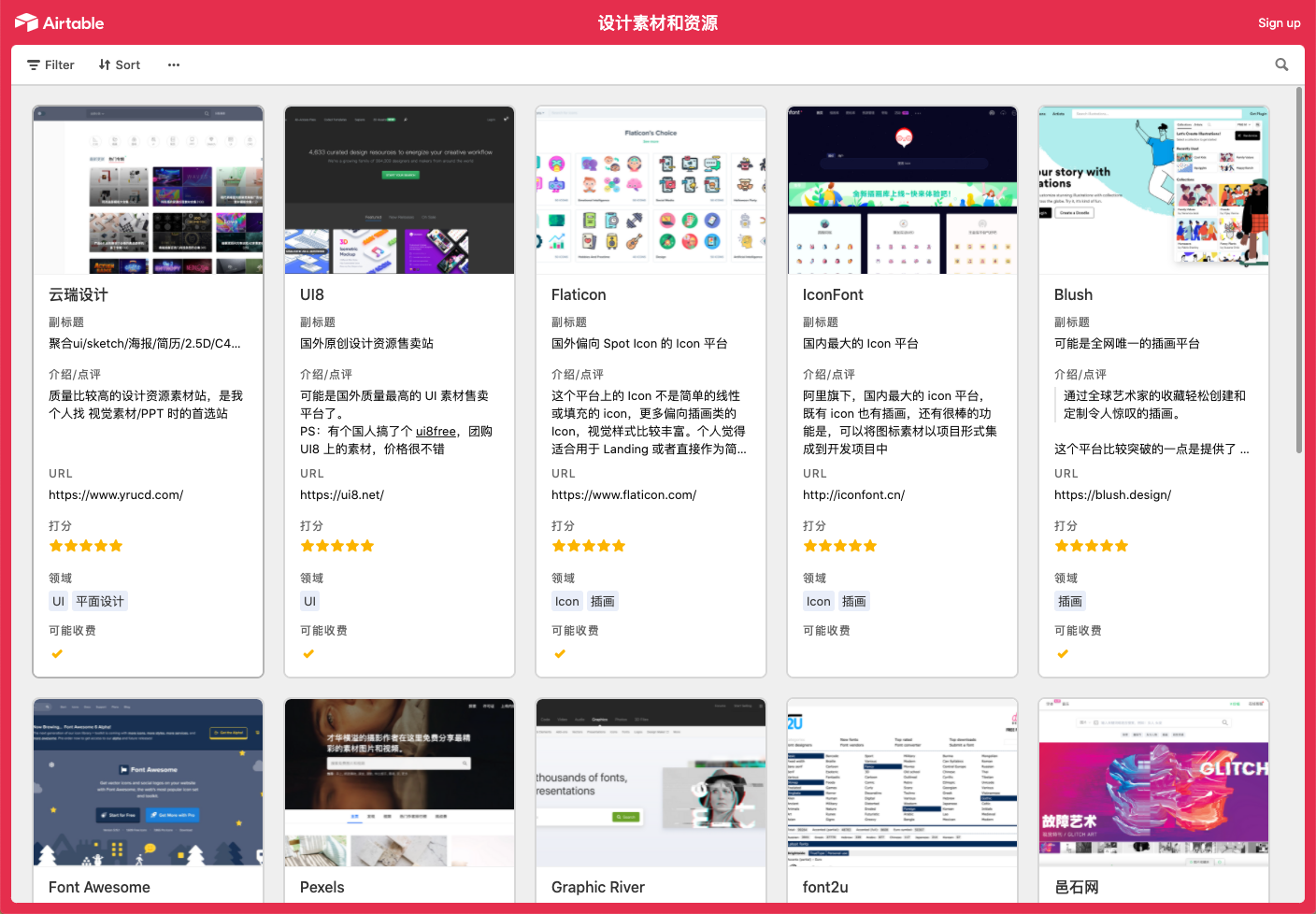Click the UI tag on 云瑞设计 card
Viewport: 1316px width, 914px height.
58,601
